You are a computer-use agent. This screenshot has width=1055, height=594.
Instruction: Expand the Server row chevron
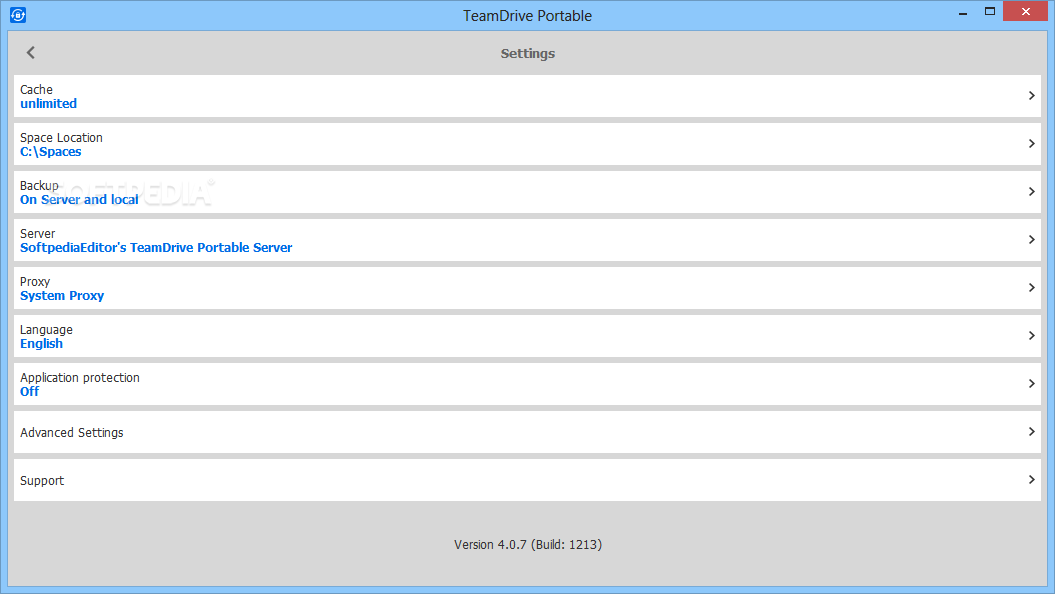pos(1031,239)
